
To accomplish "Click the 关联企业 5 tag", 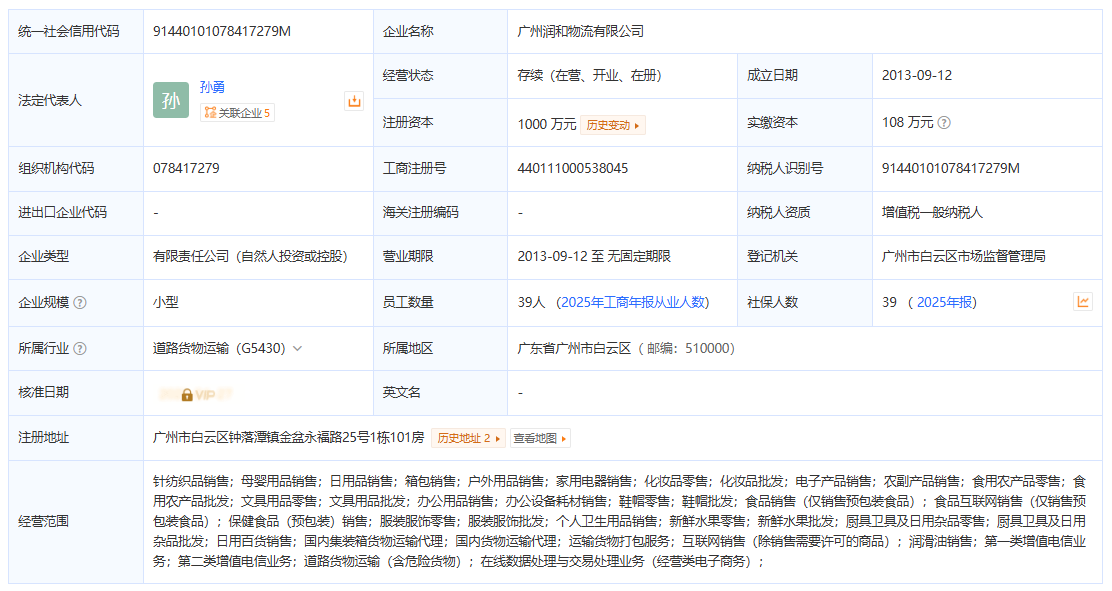I will (237, 113).
